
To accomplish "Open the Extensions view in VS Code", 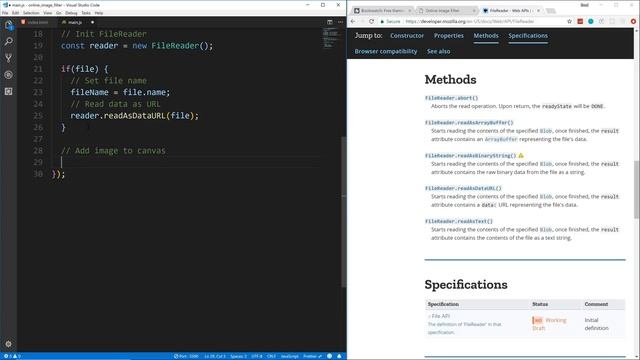I will click(x=9, y=91).
